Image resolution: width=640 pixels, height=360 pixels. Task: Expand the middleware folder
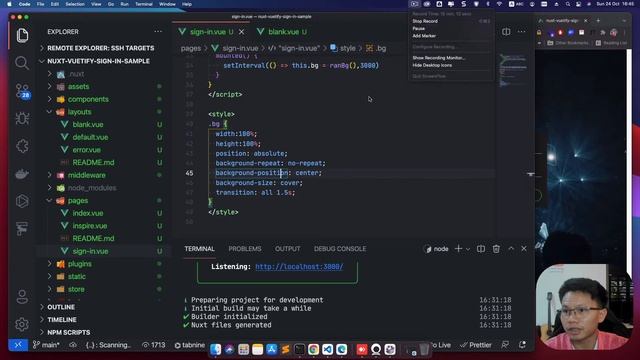[x=87, y=175]
